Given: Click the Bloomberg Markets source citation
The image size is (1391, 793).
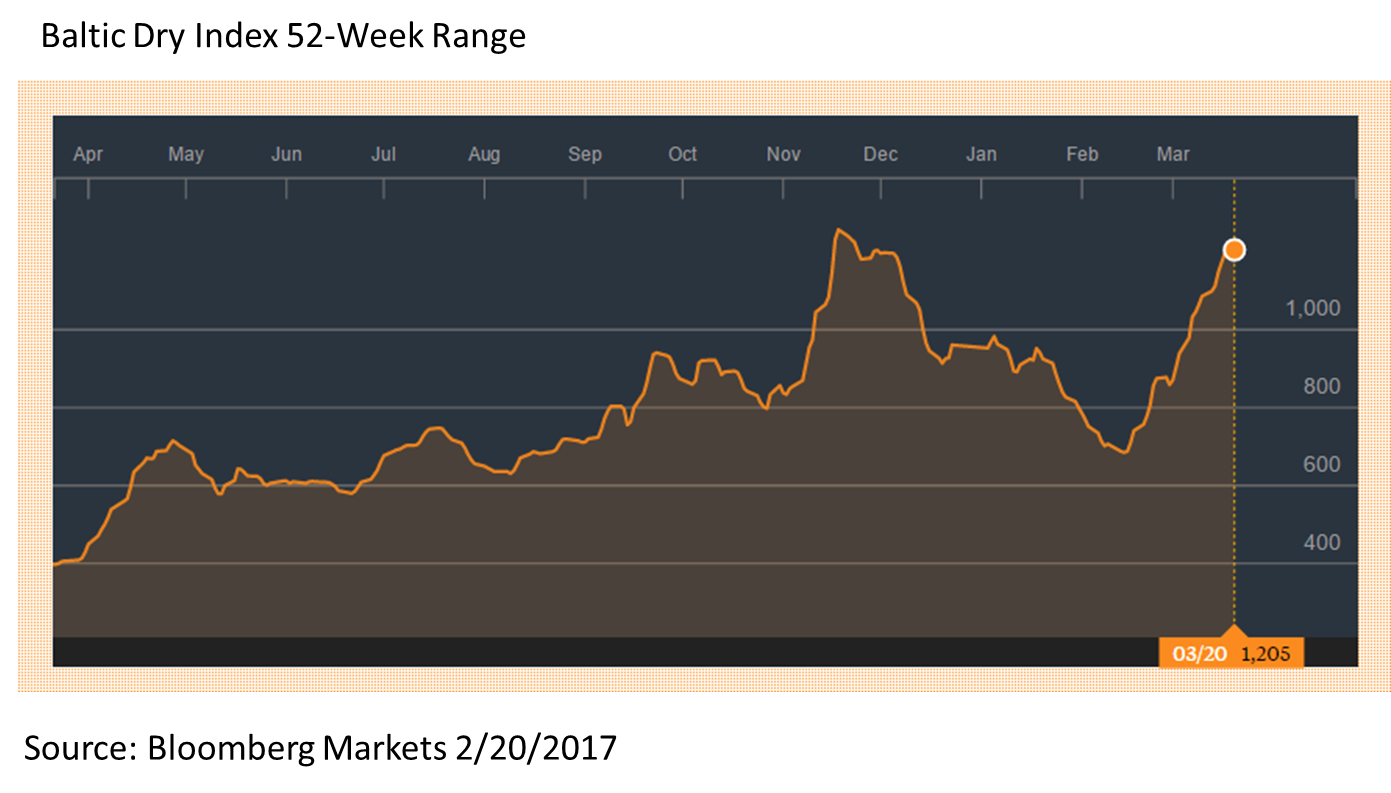Looking at the screenshot, I should (x=322, y=745).
